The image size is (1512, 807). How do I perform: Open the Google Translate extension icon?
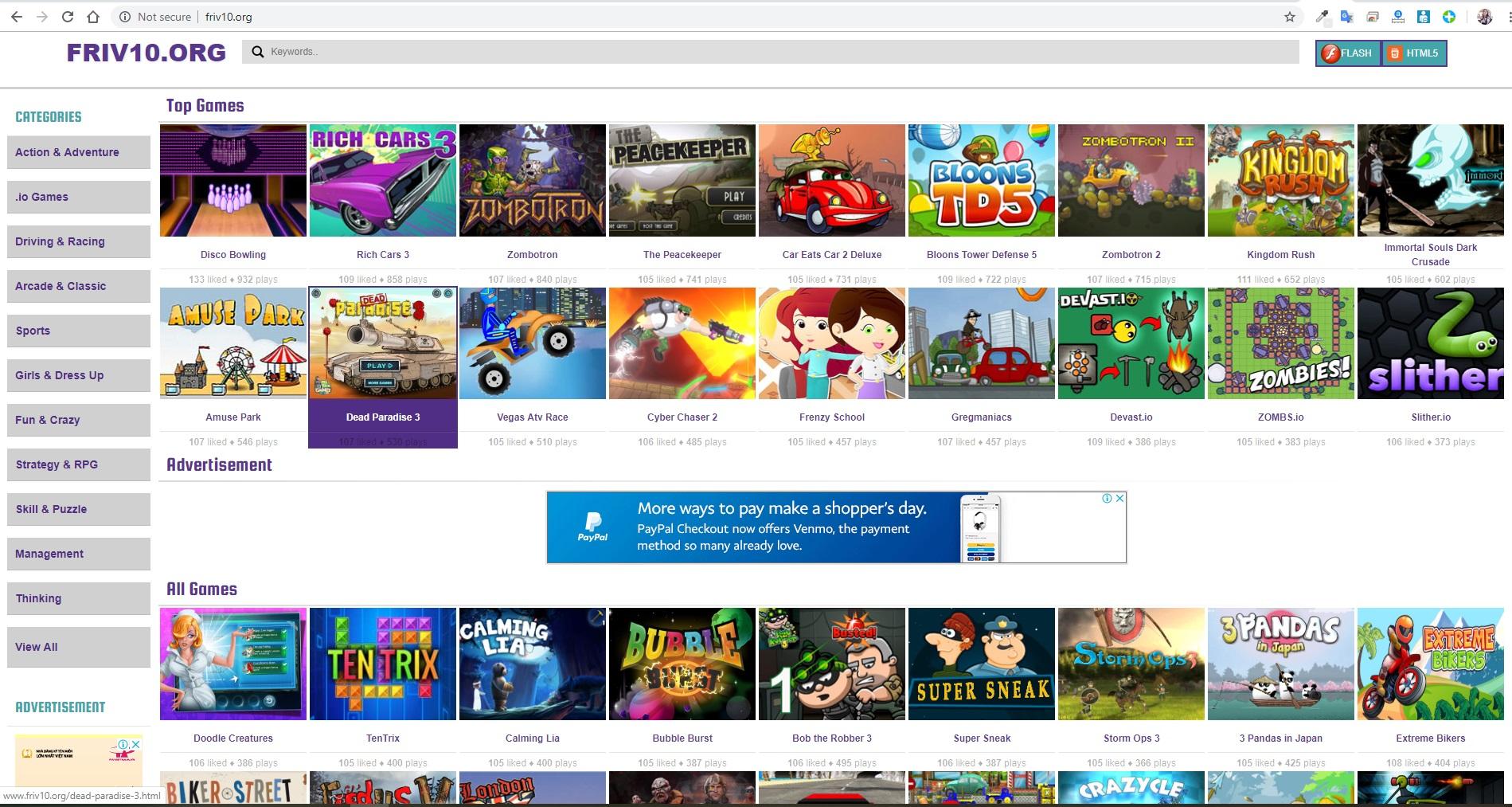[x=1346, y=16]
